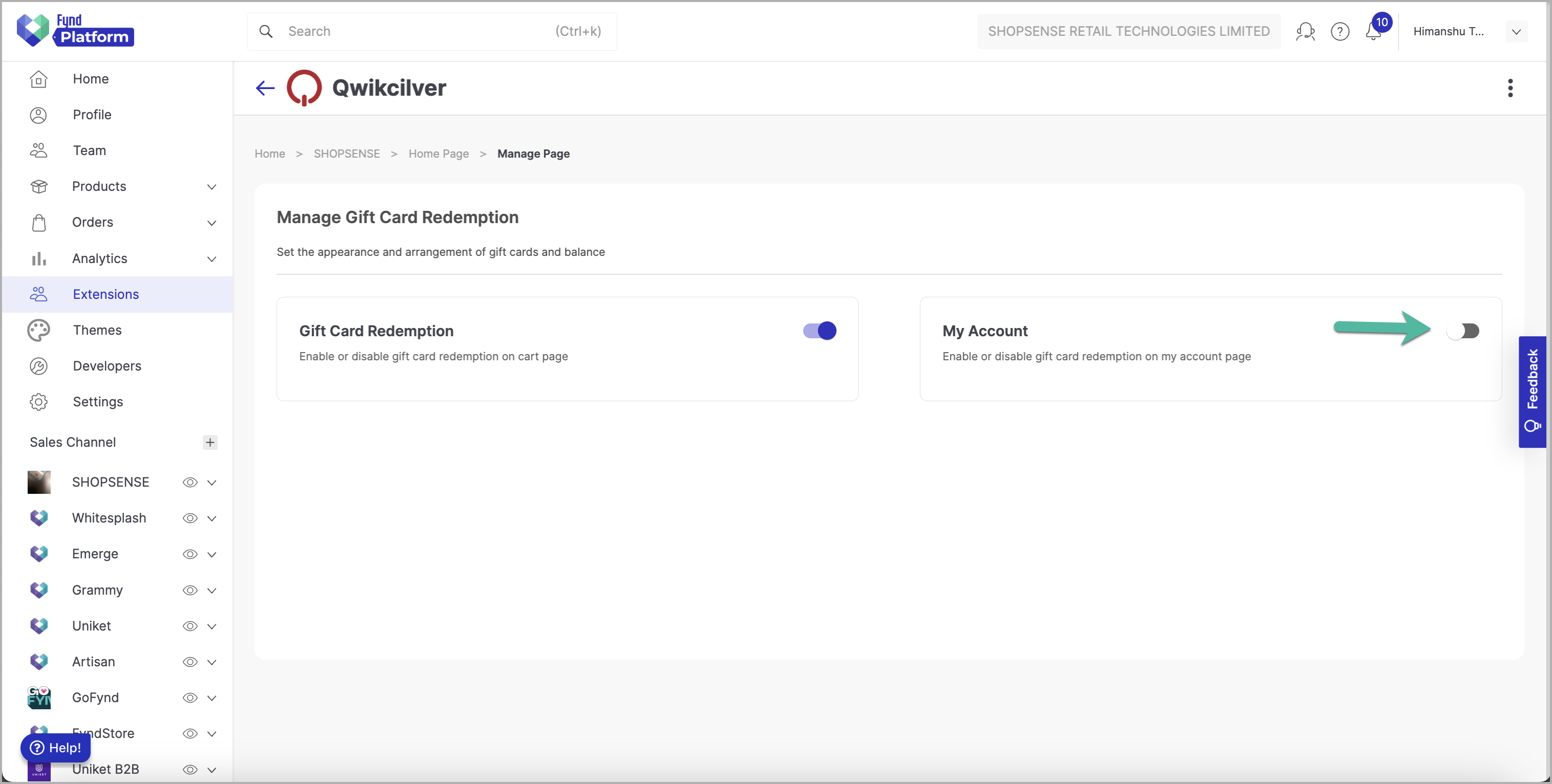Screen dimensions: 1552x784
Task: Click the Orders bag icon
Action: pyautogui.click(x=38, y=223)
